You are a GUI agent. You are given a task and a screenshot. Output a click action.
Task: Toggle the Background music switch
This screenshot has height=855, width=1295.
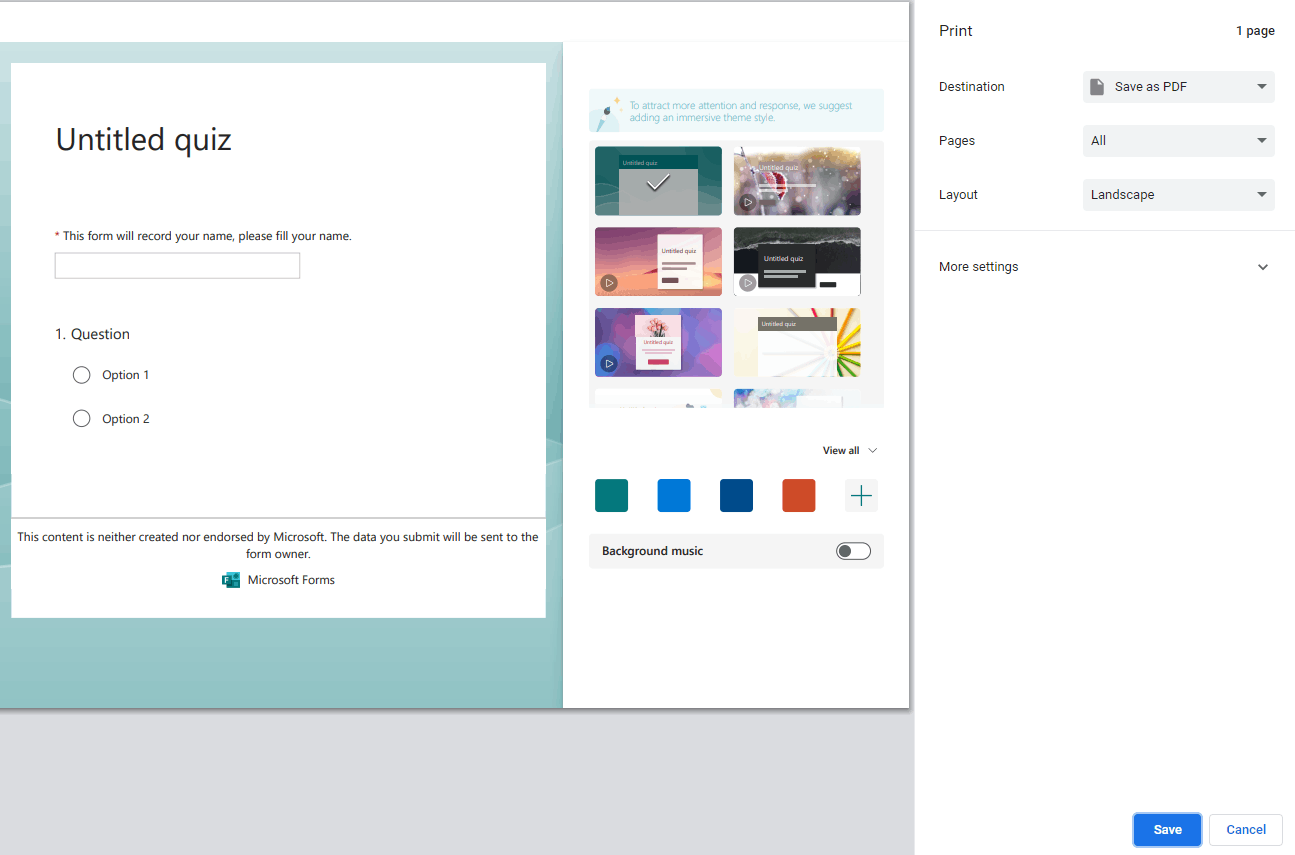(x=853, y=551)
